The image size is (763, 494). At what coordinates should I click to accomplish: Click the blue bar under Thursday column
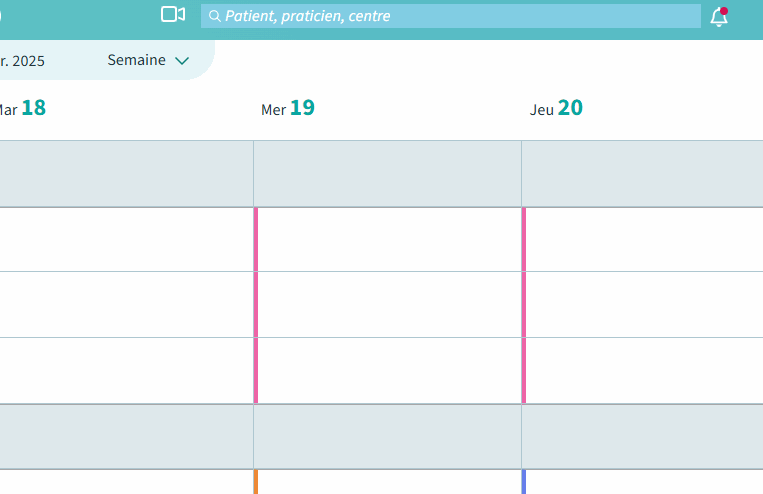[524, 482]
